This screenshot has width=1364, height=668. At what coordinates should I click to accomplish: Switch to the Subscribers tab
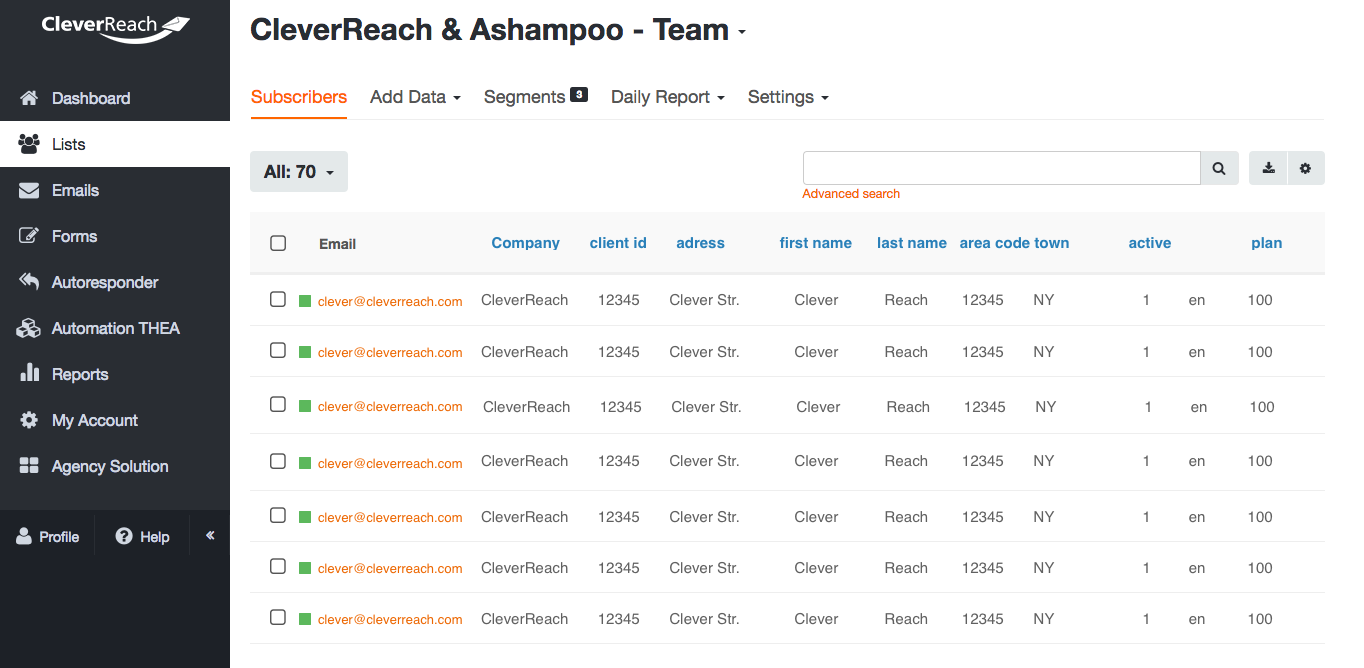[299, 97]
